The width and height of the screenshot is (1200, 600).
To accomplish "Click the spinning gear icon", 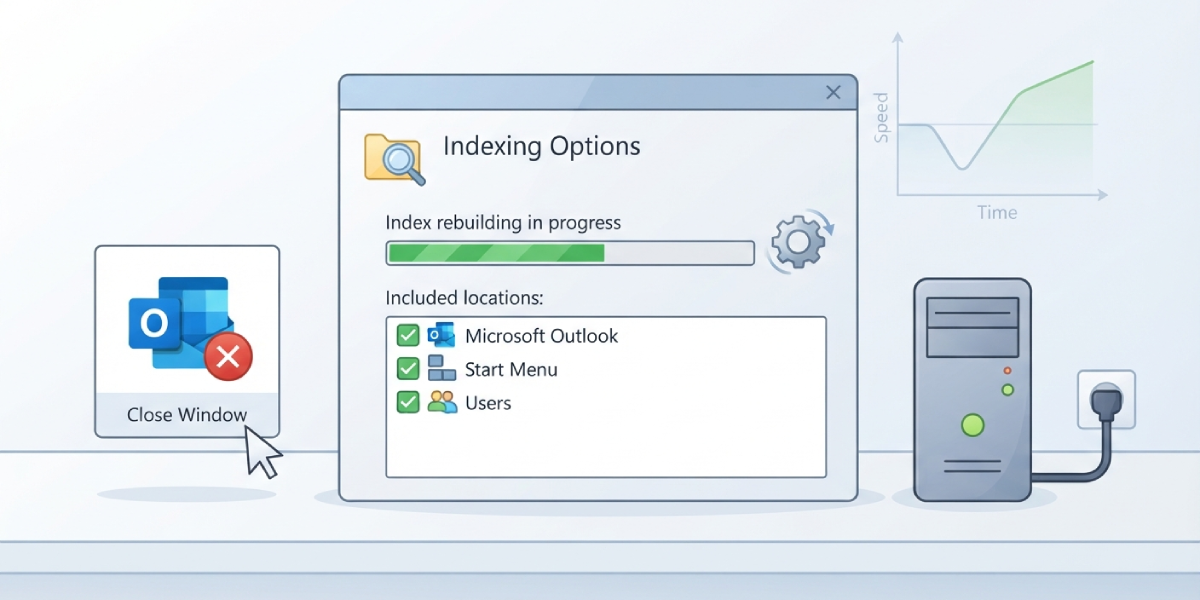I will [799, 240].
